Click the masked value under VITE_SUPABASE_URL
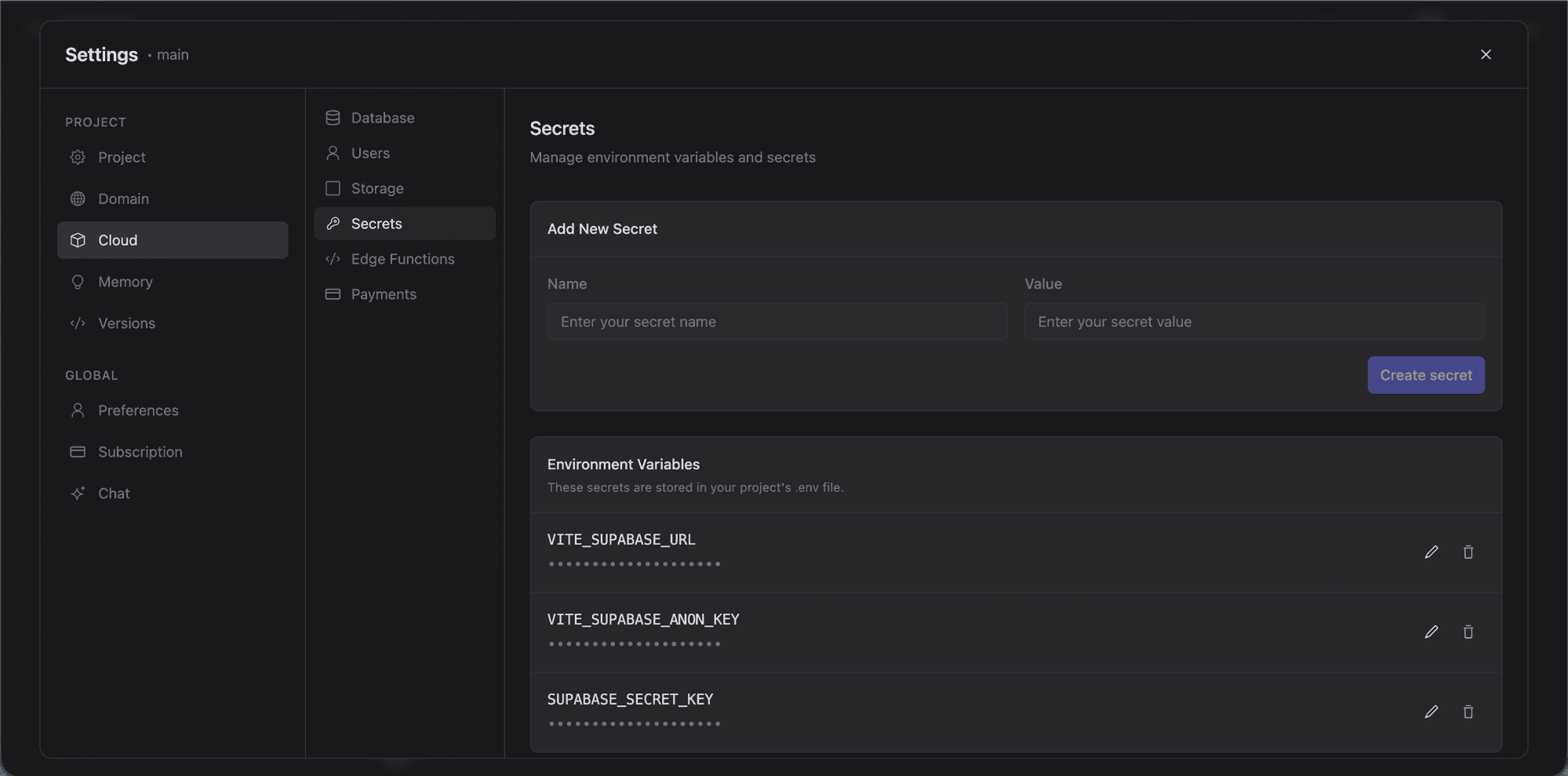1568x776 pixels. 635,564
